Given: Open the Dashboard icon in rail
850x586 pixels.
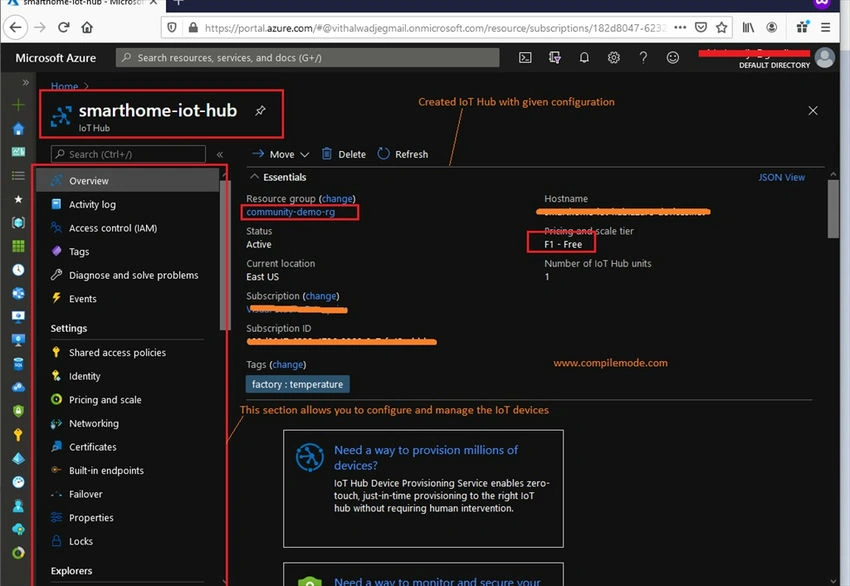Looking at the screenshot, I should point(18,152).
